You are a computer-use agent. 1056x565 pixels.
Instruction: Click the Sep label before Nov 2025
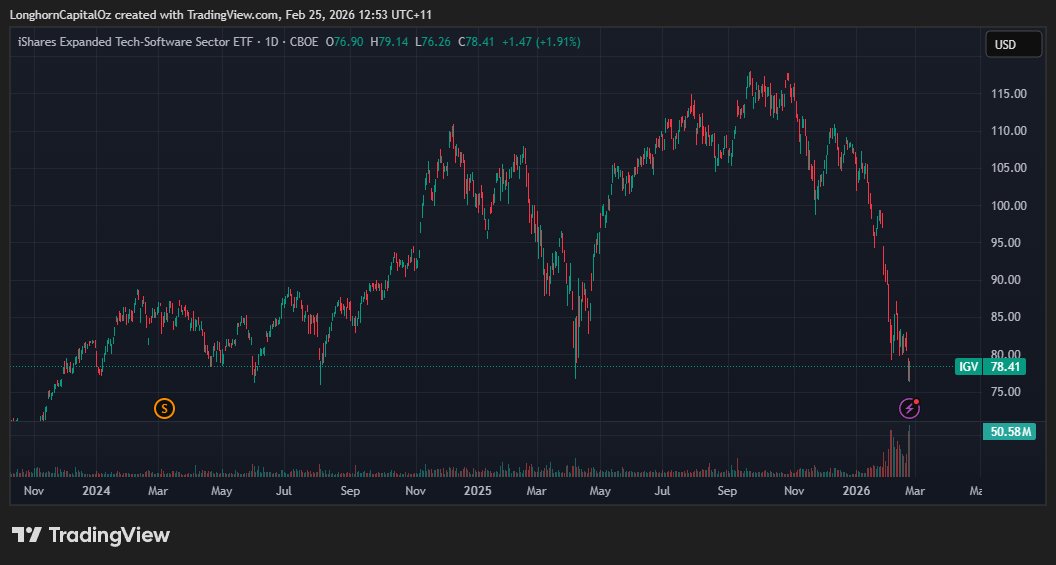pos(727,491)
